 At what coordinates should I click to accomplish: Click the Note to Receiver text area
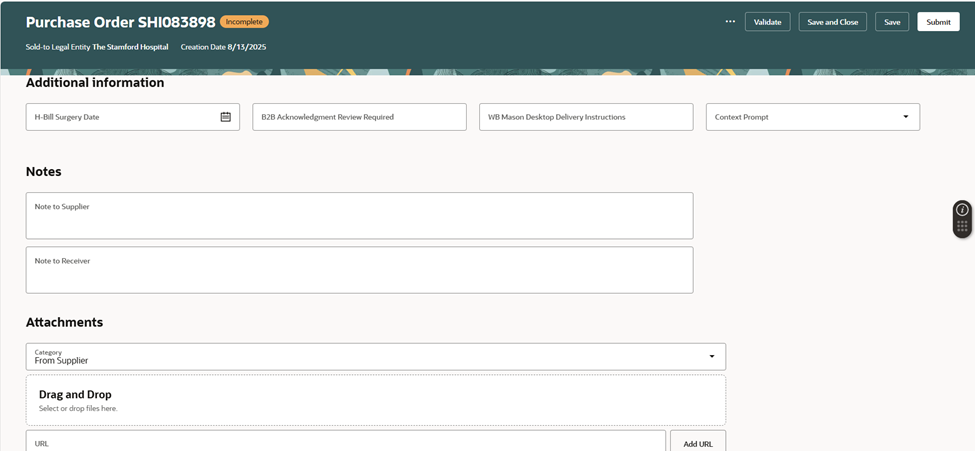click(359, 270)
